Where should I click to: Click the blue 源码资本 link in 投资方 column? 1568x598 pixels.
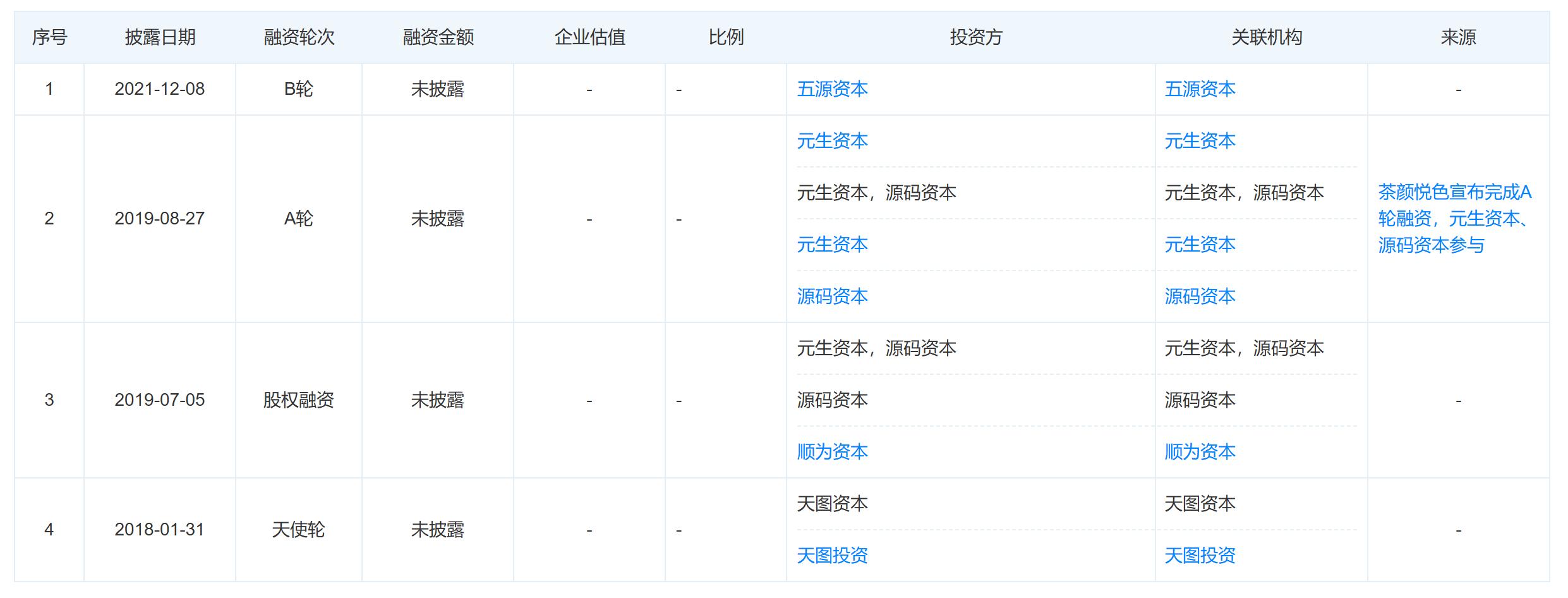point(832,296)
